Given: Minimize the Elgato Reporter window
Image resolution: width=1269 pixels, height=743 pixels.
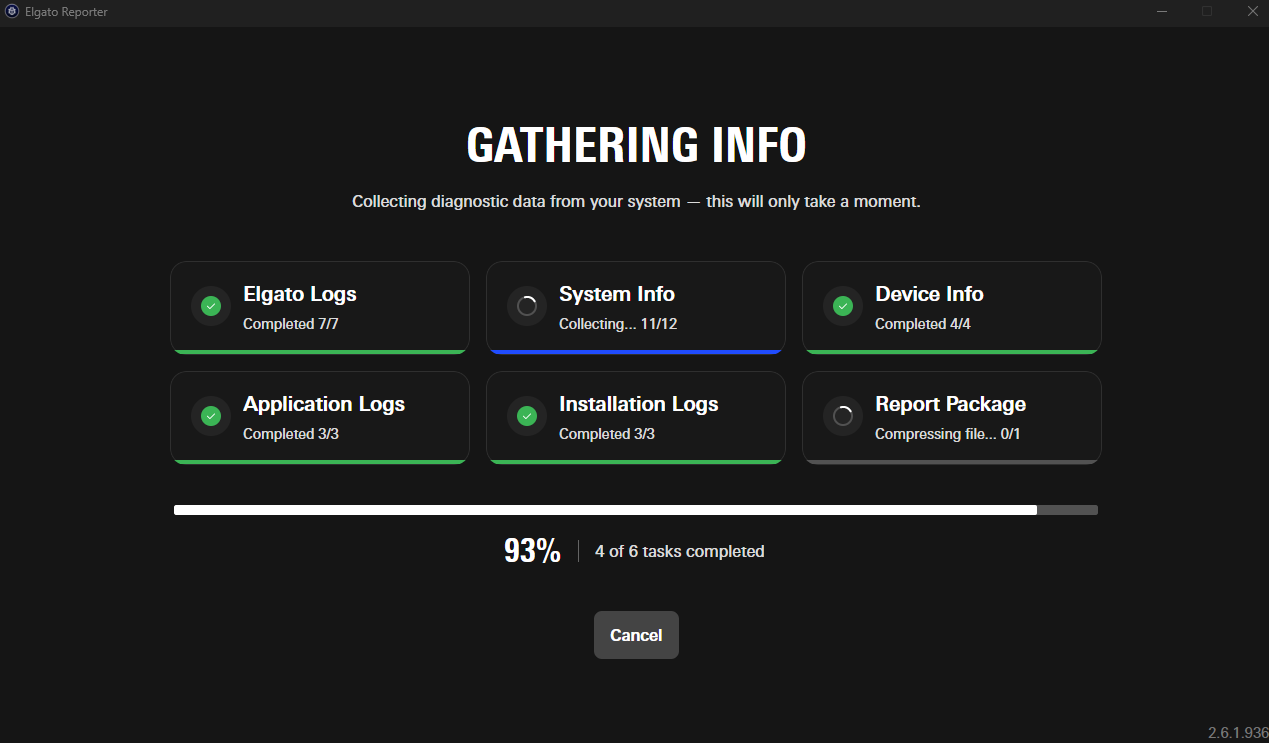Looking at the screenshot, I should [x=1162, y=12].
